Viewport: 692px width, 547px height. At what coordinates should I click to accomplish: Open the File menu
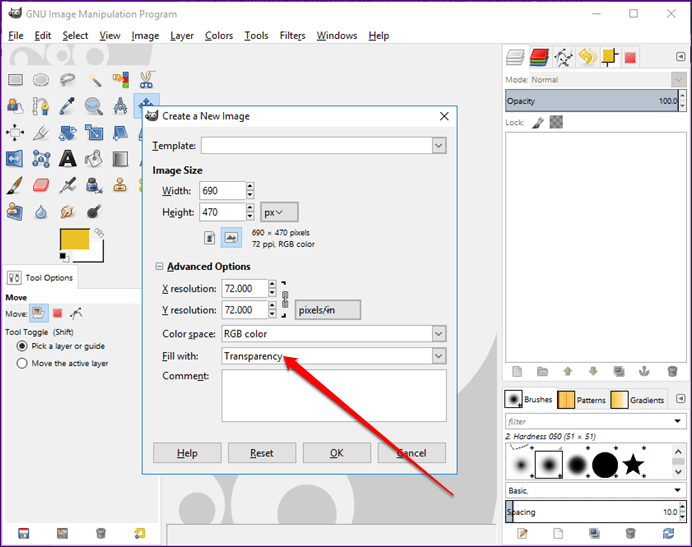coord(16,36)
